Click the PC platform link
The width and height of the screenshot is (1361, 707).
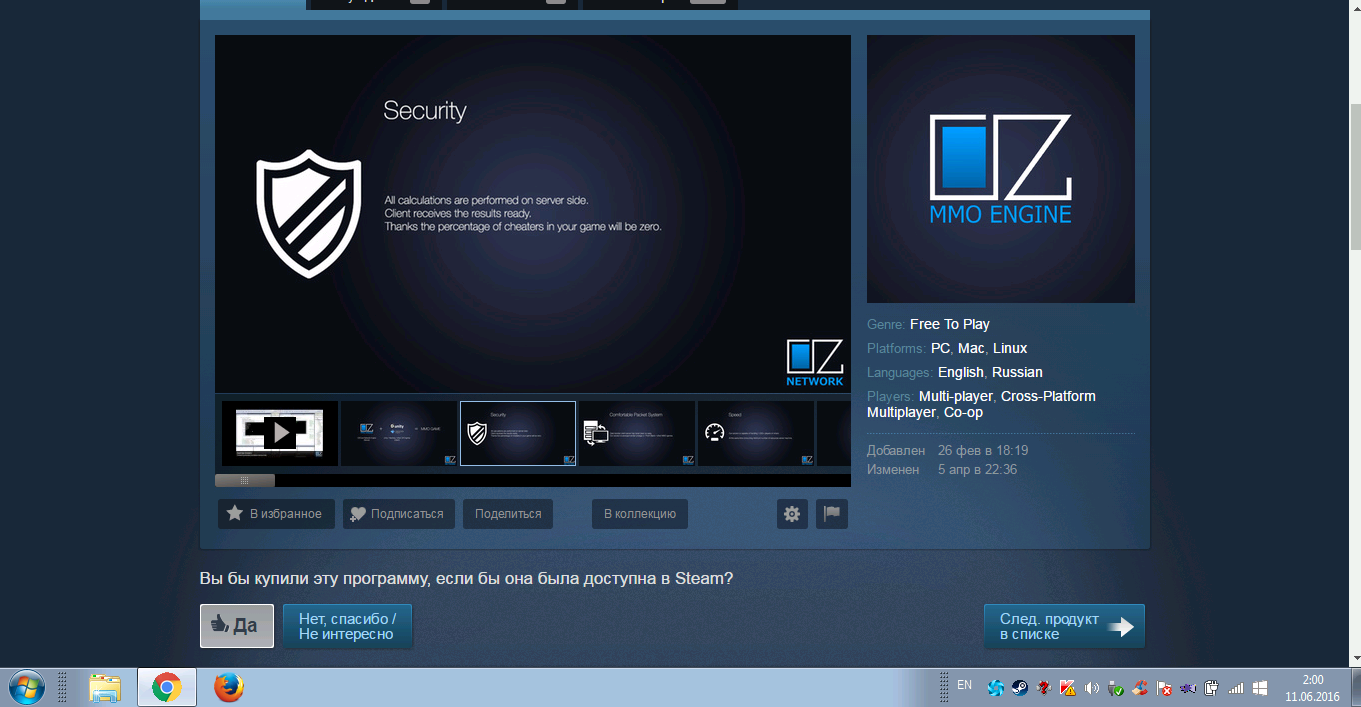pyautogui.click(x=940, y=348)
